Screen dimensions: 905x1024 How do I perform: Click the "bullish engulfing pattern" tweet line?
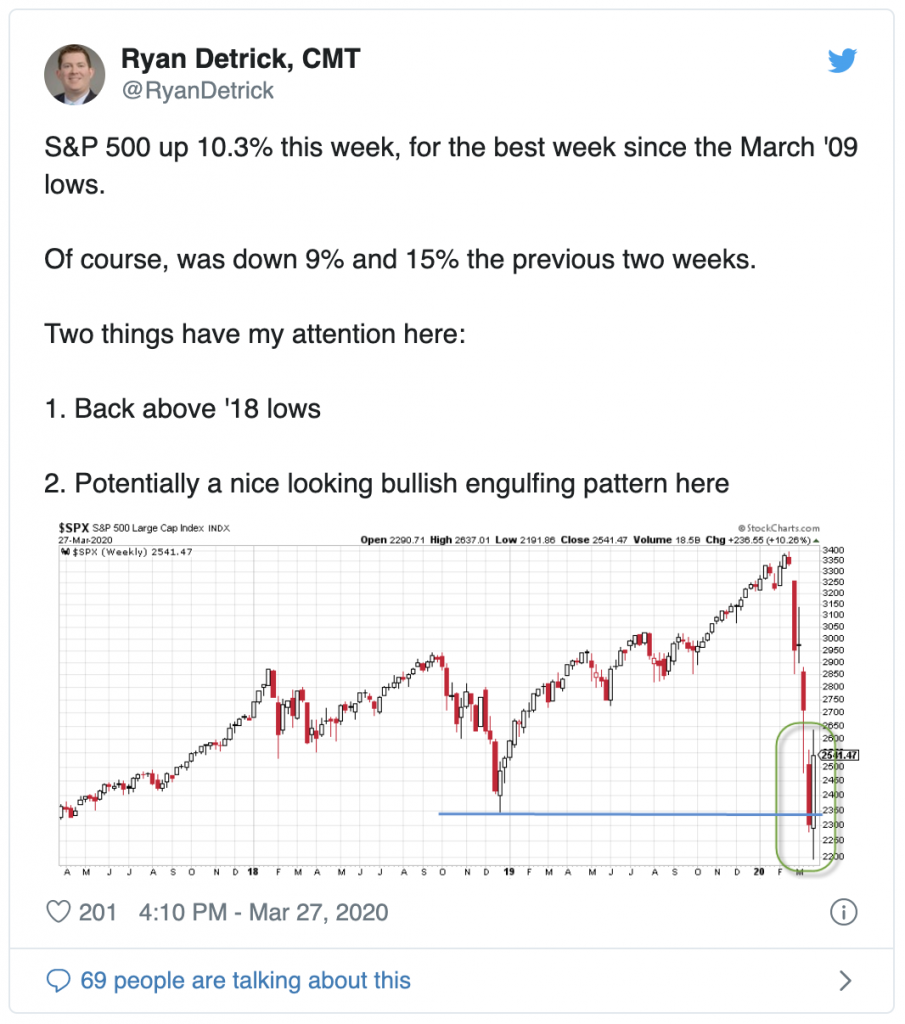[386, 483]
